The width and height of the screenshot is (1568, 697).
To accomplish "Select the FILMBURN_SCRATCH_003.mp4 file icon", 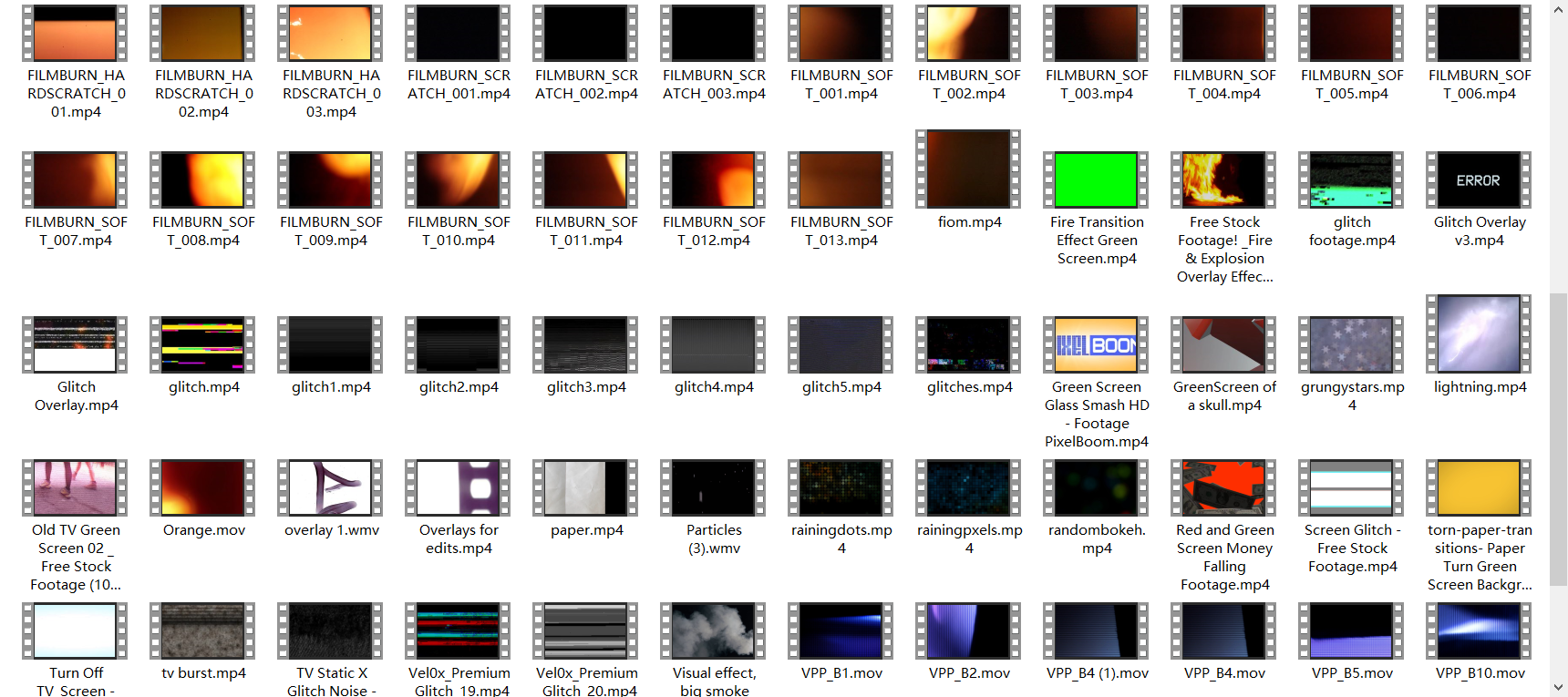I will click(713, 34).
